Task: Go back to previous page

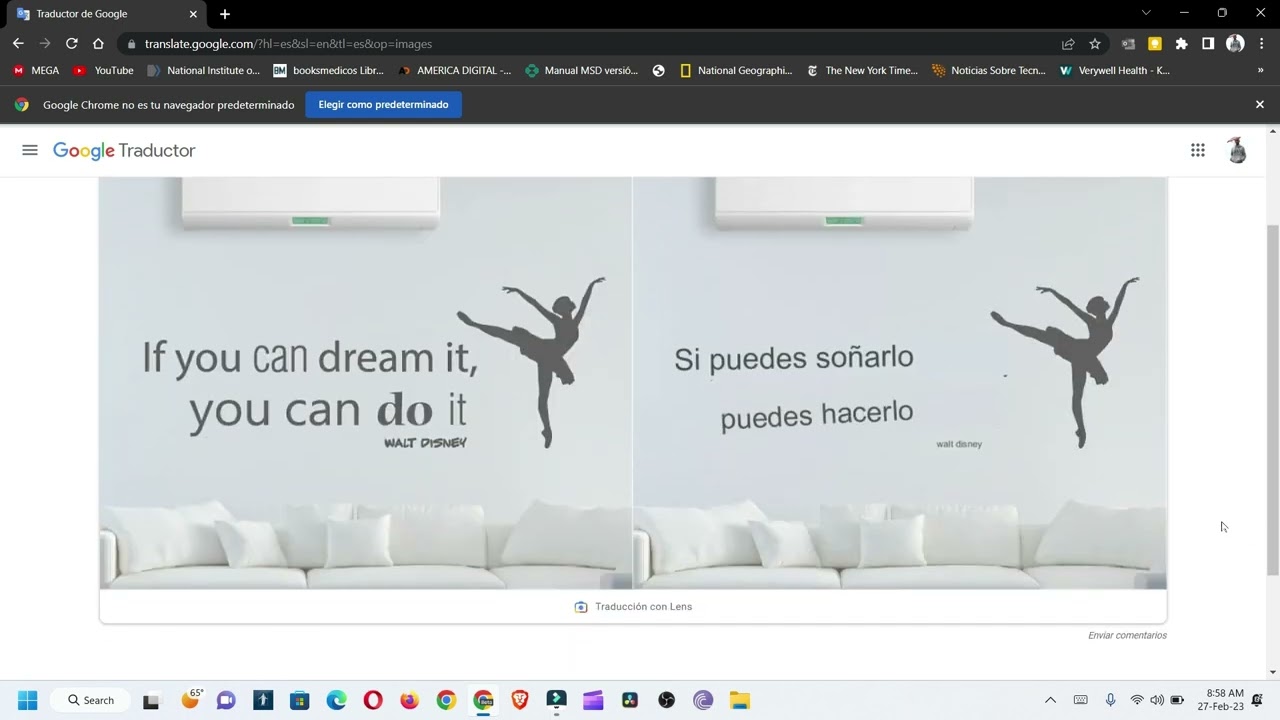Action: 18,44
